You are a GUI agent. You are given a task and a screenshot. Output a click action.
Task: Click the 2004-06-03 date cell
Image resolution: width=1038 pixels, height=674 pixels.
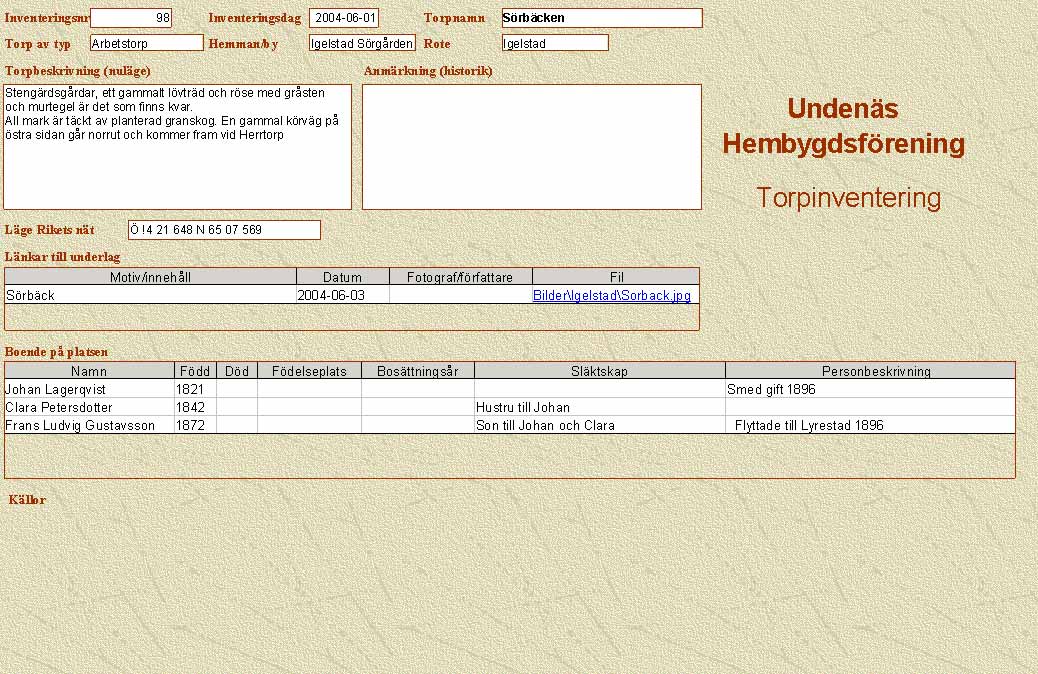pyautogui.click(x=342, y=296)
